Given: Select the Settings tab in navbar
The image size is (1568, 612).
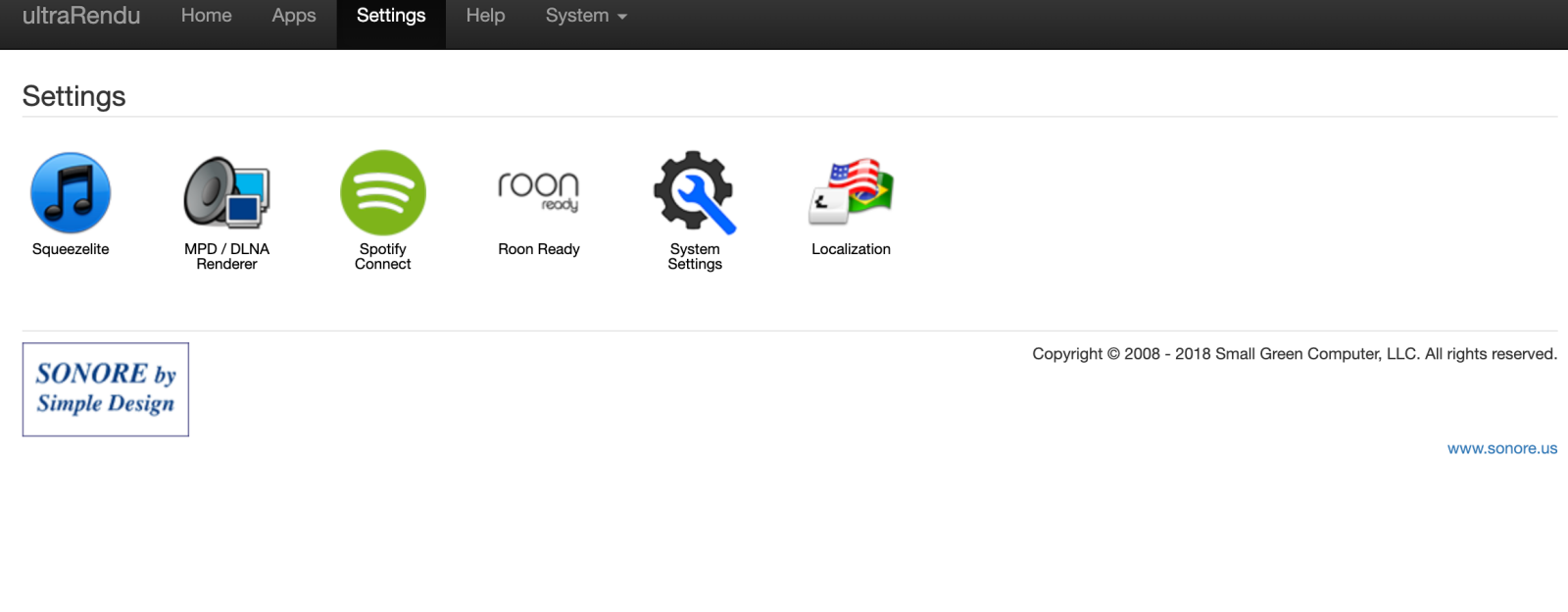Looking at the screenshot, I should point(391,16).
